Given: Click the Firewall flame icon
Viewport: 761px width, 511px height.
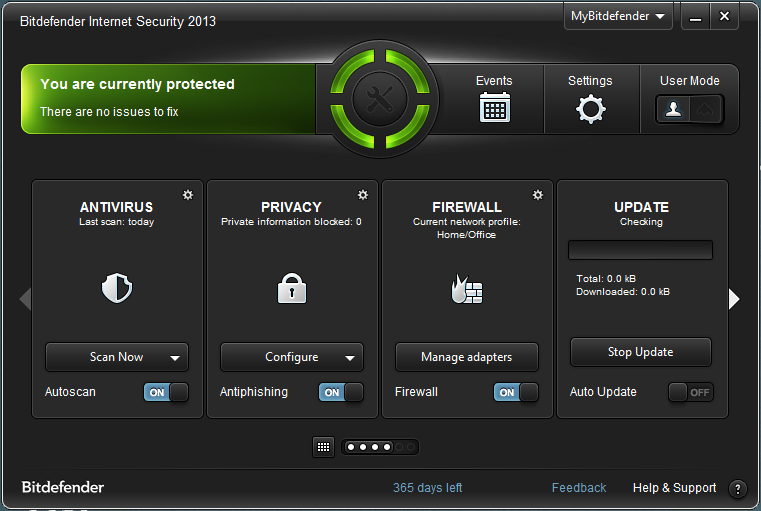Looking at the screenshot, I should tap(466, 289).
